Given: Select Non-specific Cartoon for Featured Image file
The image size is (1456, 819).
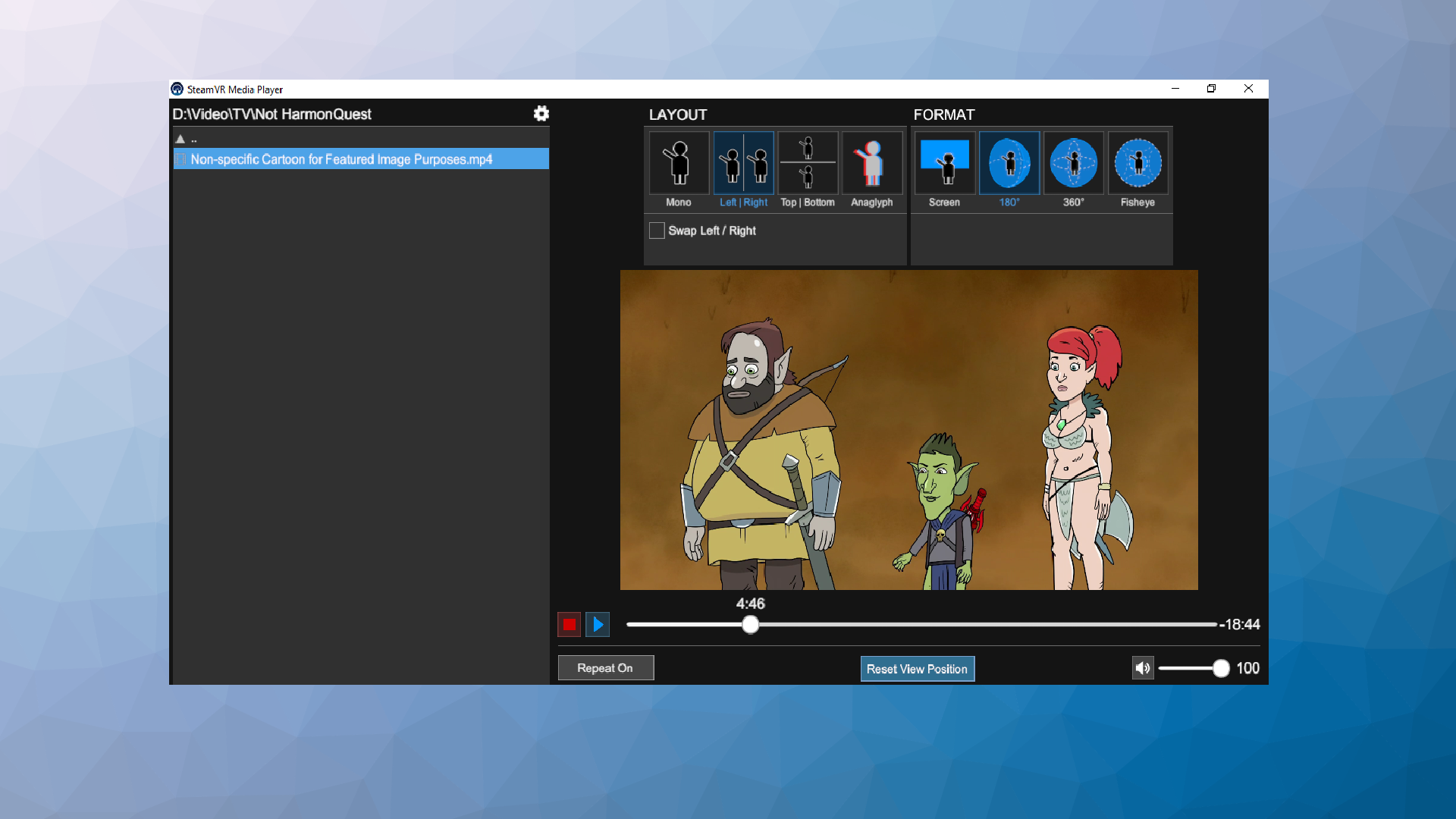Looking at the screenshot, I should (x=360, y=159).
